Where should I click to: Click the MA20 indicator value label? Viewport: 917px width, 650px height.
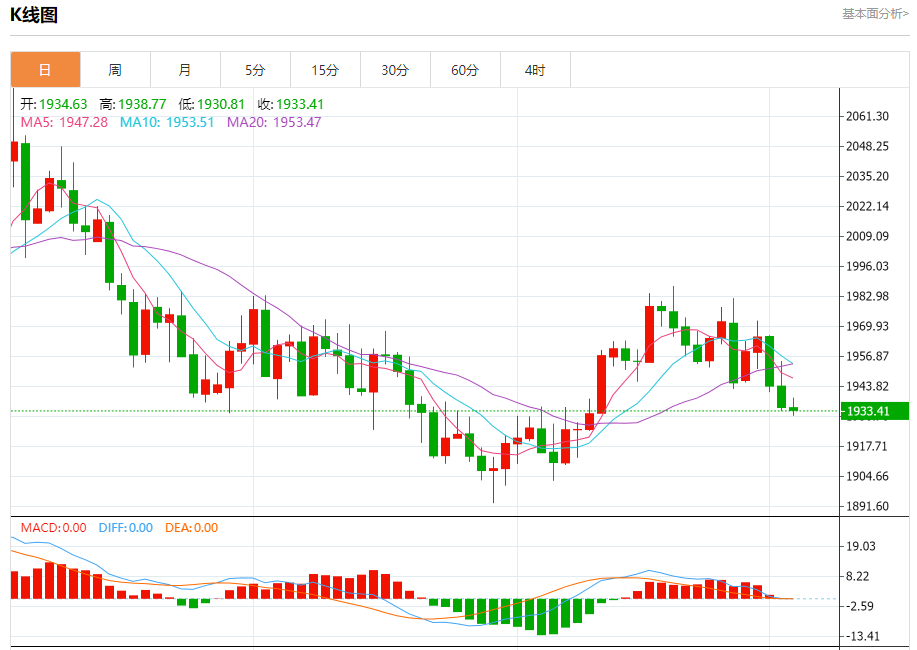click(x=274, y=122)
